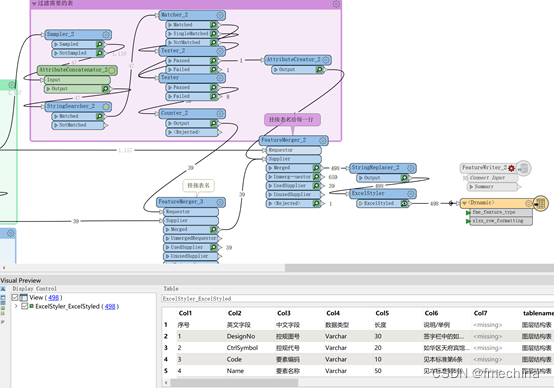Click 498 link beside View
The height and width of the screenshot is (388, 554).
point(53,298)
